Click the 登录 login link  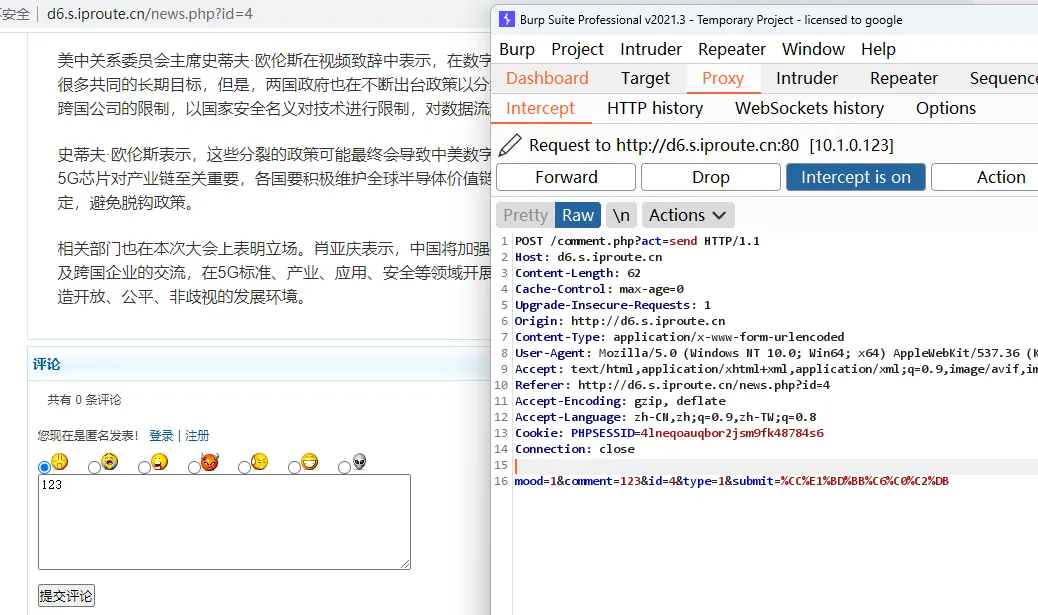161,436
